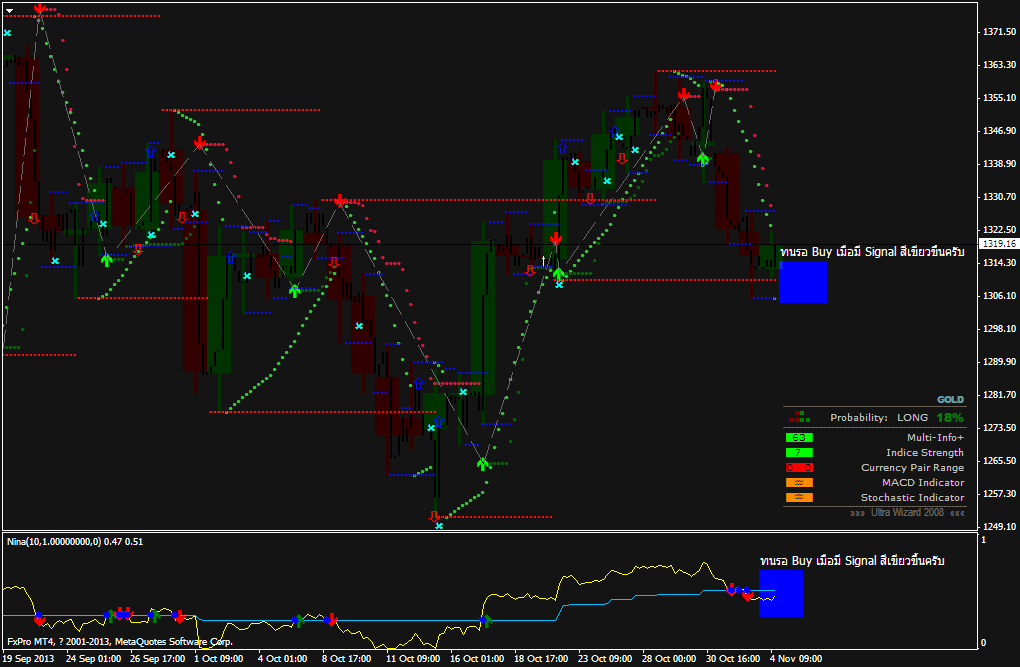1020x667 pixels.
Task: Click the first red down arrow in the Nina window
Action: click(x=40, y=620)
